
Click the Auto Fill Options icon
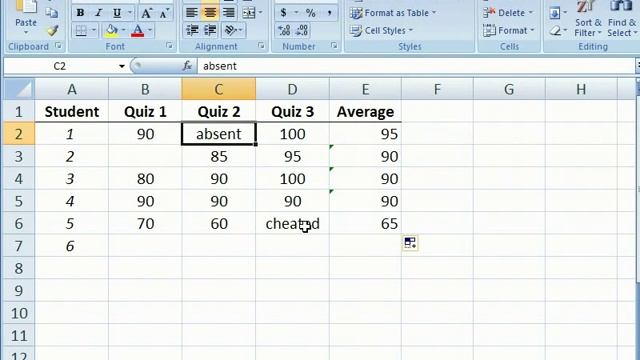click(410, 243)
